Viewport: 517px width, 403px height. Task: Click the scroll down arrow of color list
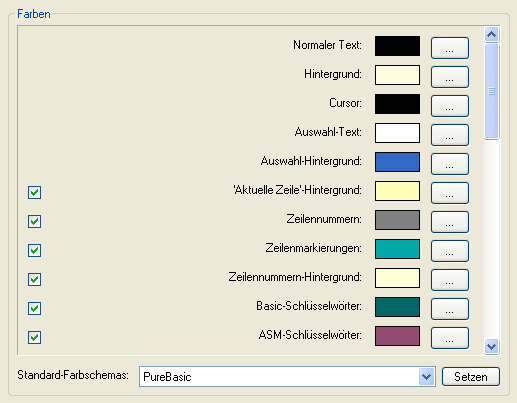point(492,346)
